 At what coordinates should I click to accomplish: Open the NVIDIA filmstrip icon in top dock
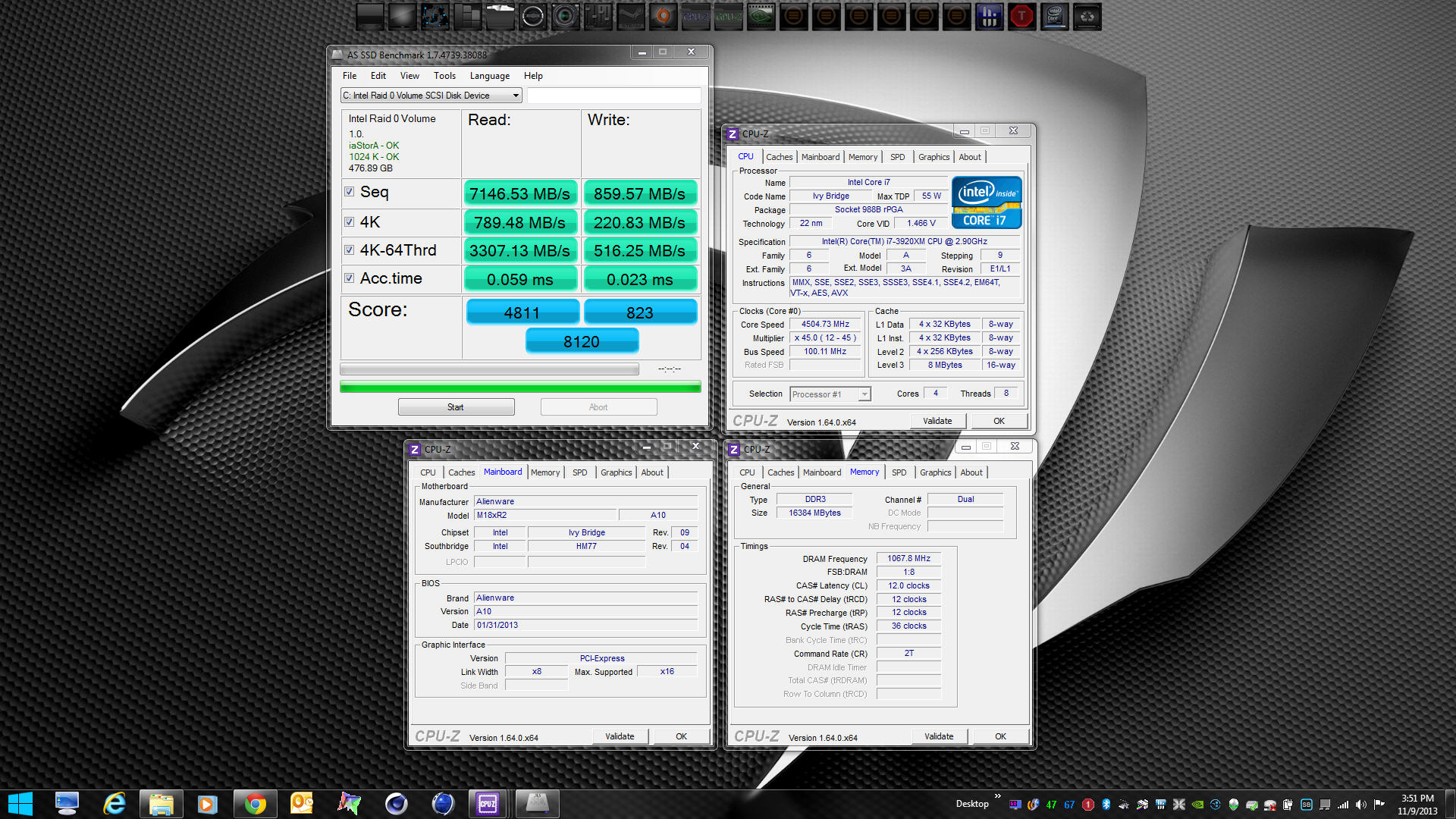coord(761,16)
